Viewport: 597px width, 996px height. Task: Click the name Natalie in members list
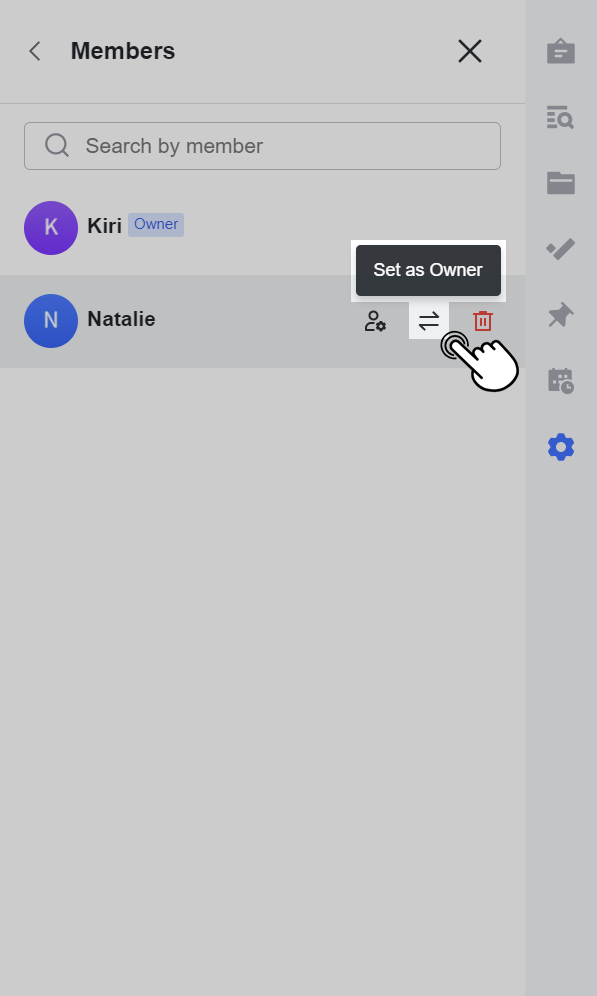(x=121, y=319)
